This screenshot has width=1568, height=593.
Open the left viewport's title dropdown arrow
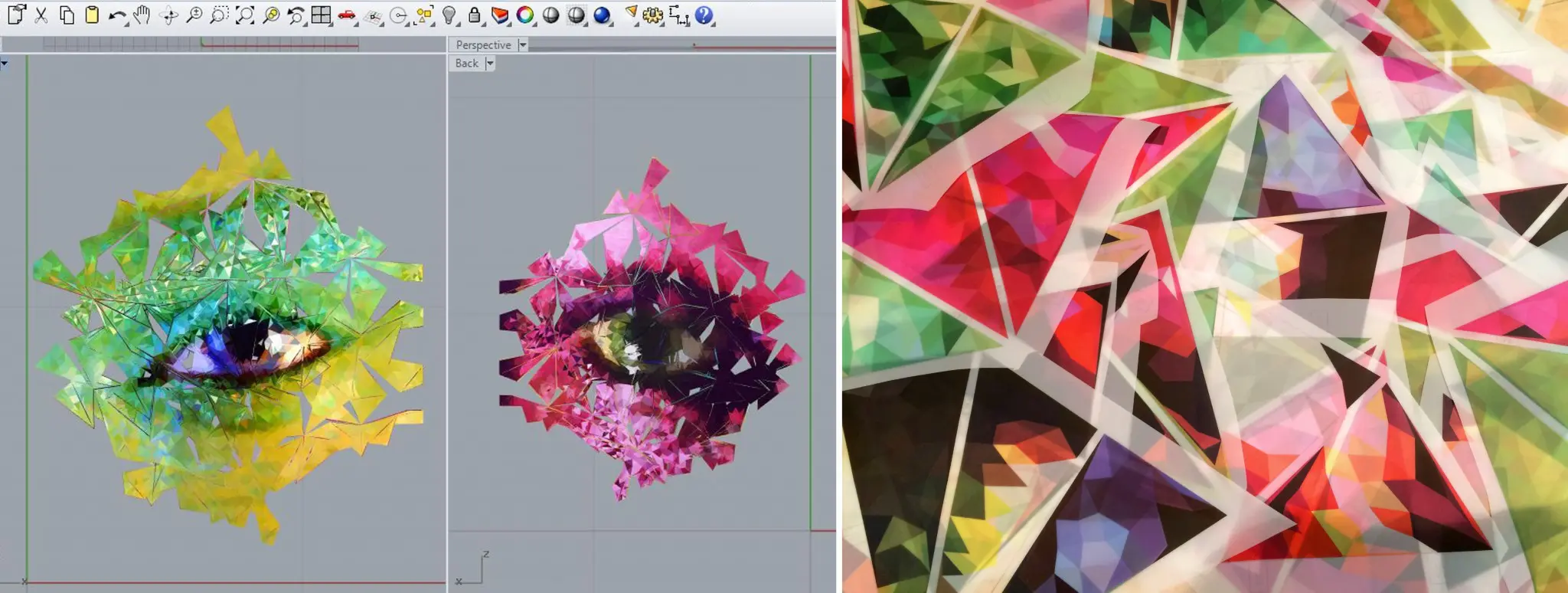pos(5,63)
